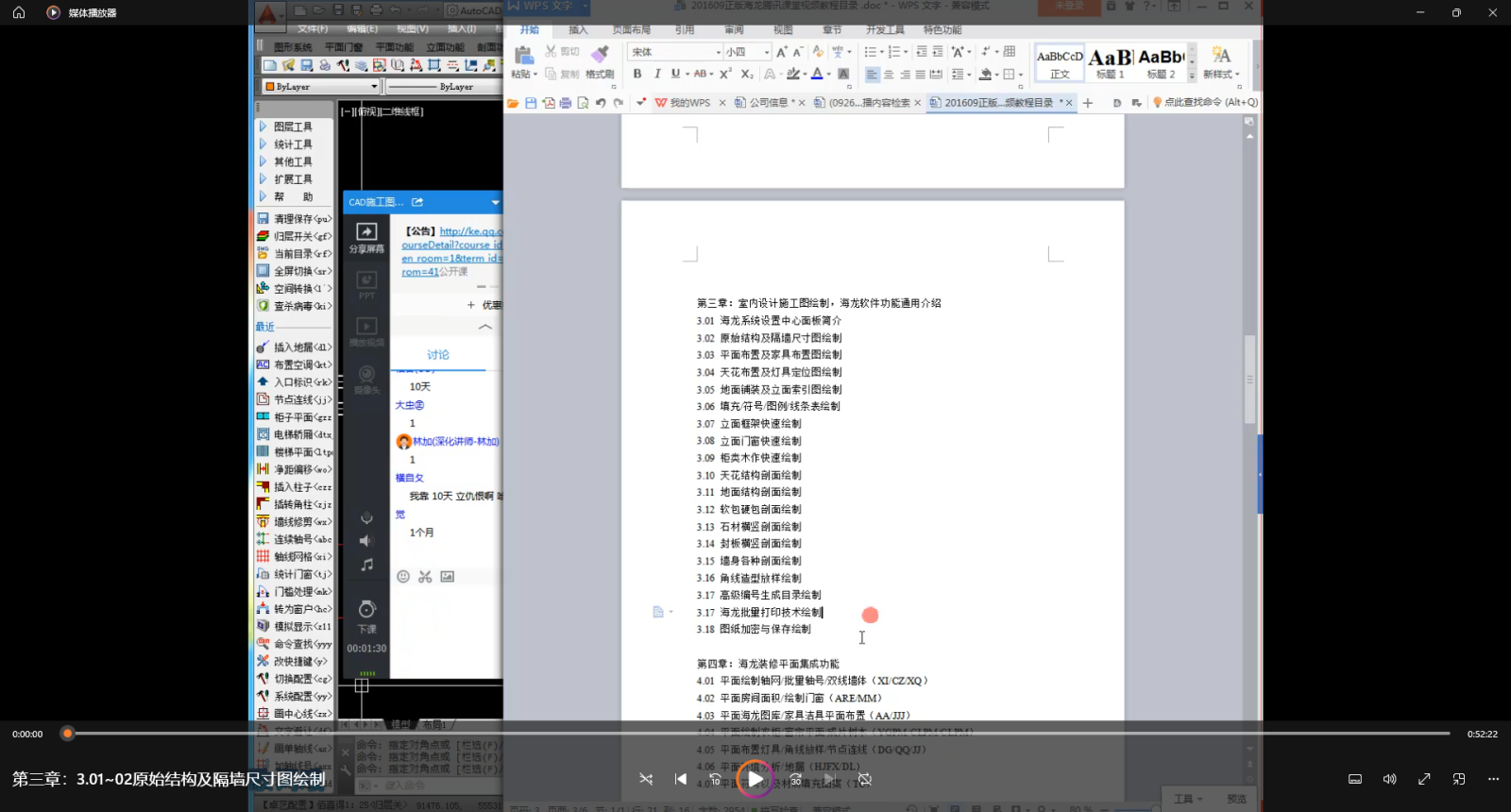Enter full screen with expand icon
This screenshot has width=1511, height=812.
pyautogui.click(x=1424, y=779)
